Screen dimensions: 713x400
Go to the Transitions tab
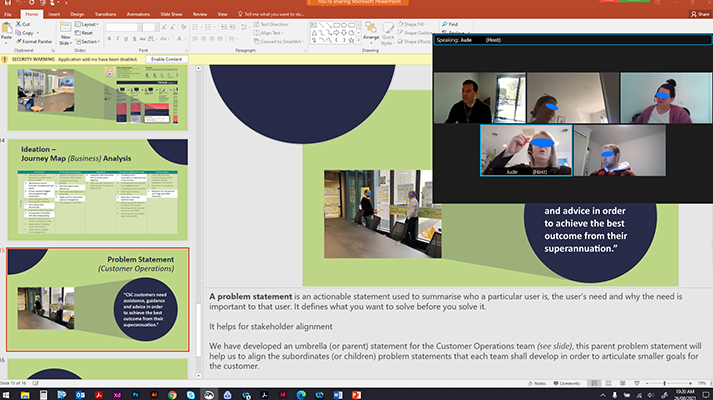click(x=105, y=14)
